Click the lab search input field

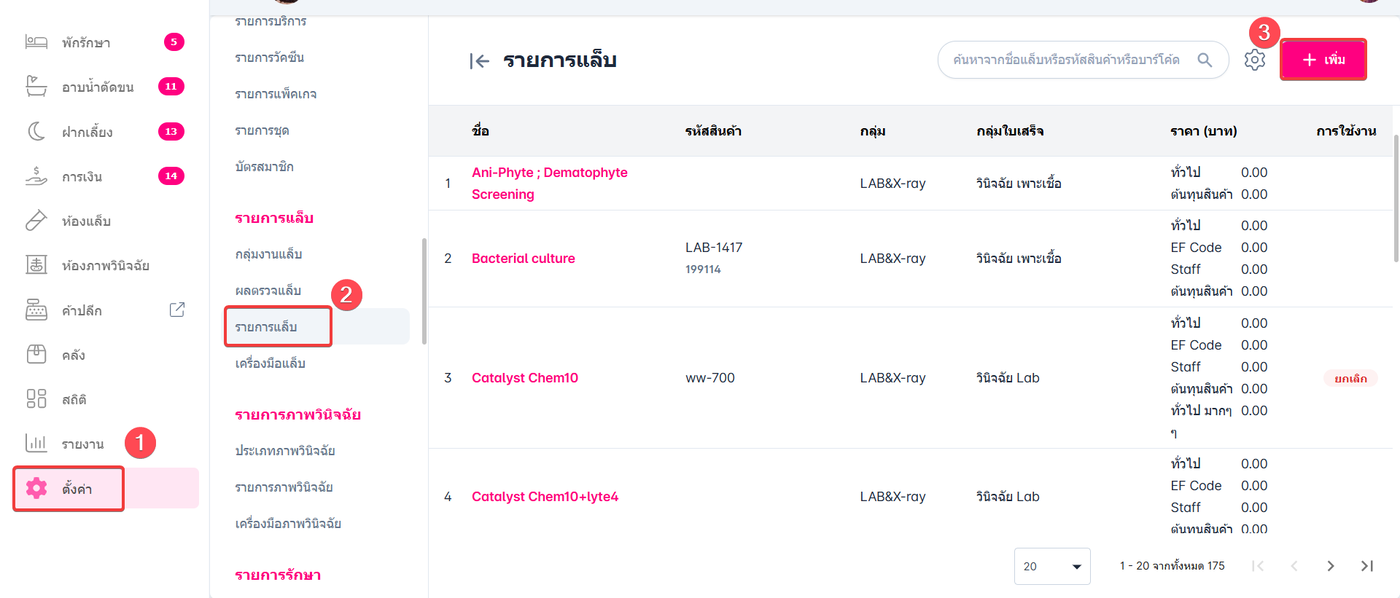[1065, 60]
